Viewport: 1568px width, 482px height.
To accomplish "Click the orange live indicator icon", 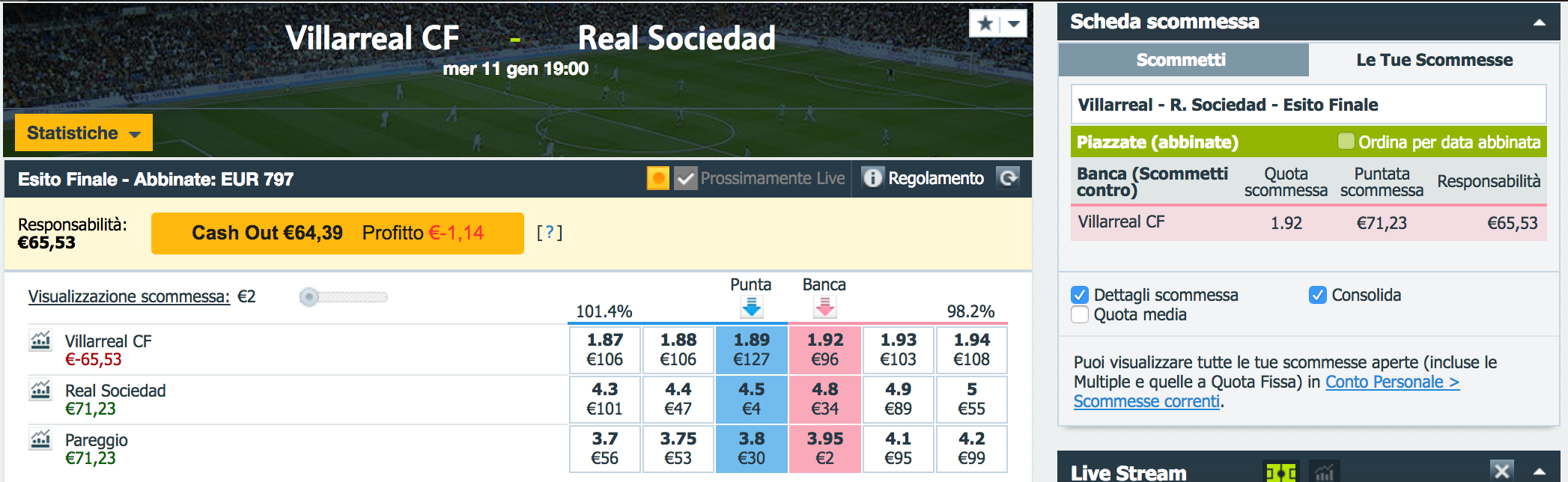I will [658, 178].
